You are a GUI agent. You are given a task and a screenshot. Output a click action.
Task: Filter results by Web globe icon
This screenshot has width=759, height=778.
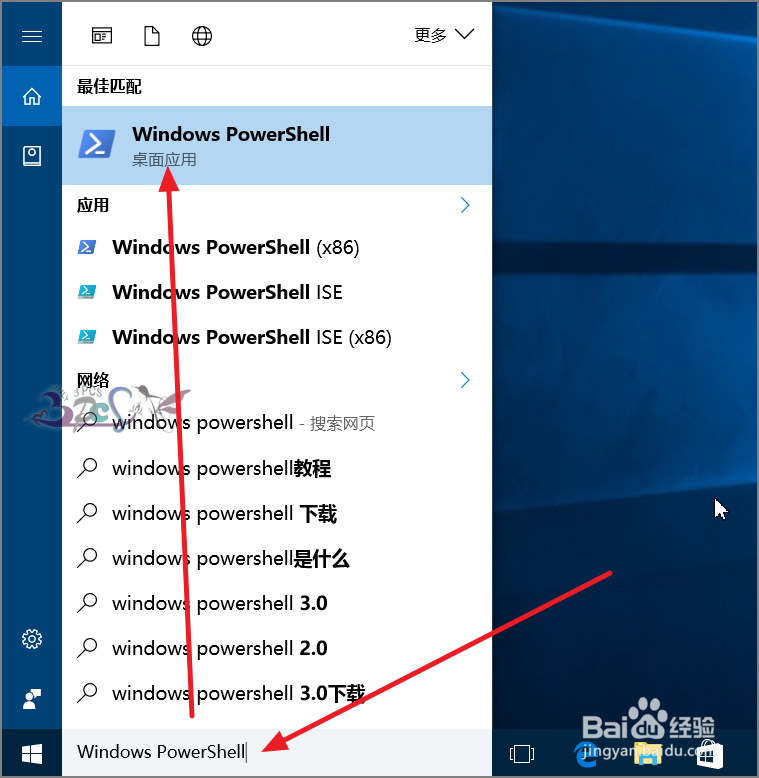[x=202, y=36]
